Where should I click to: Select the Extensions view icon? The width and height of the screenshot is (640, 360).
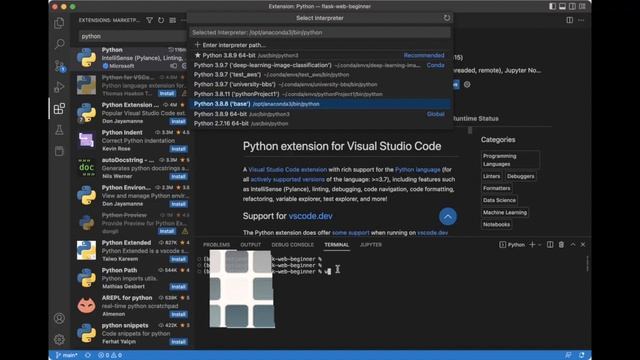click(x=59, y=109)
